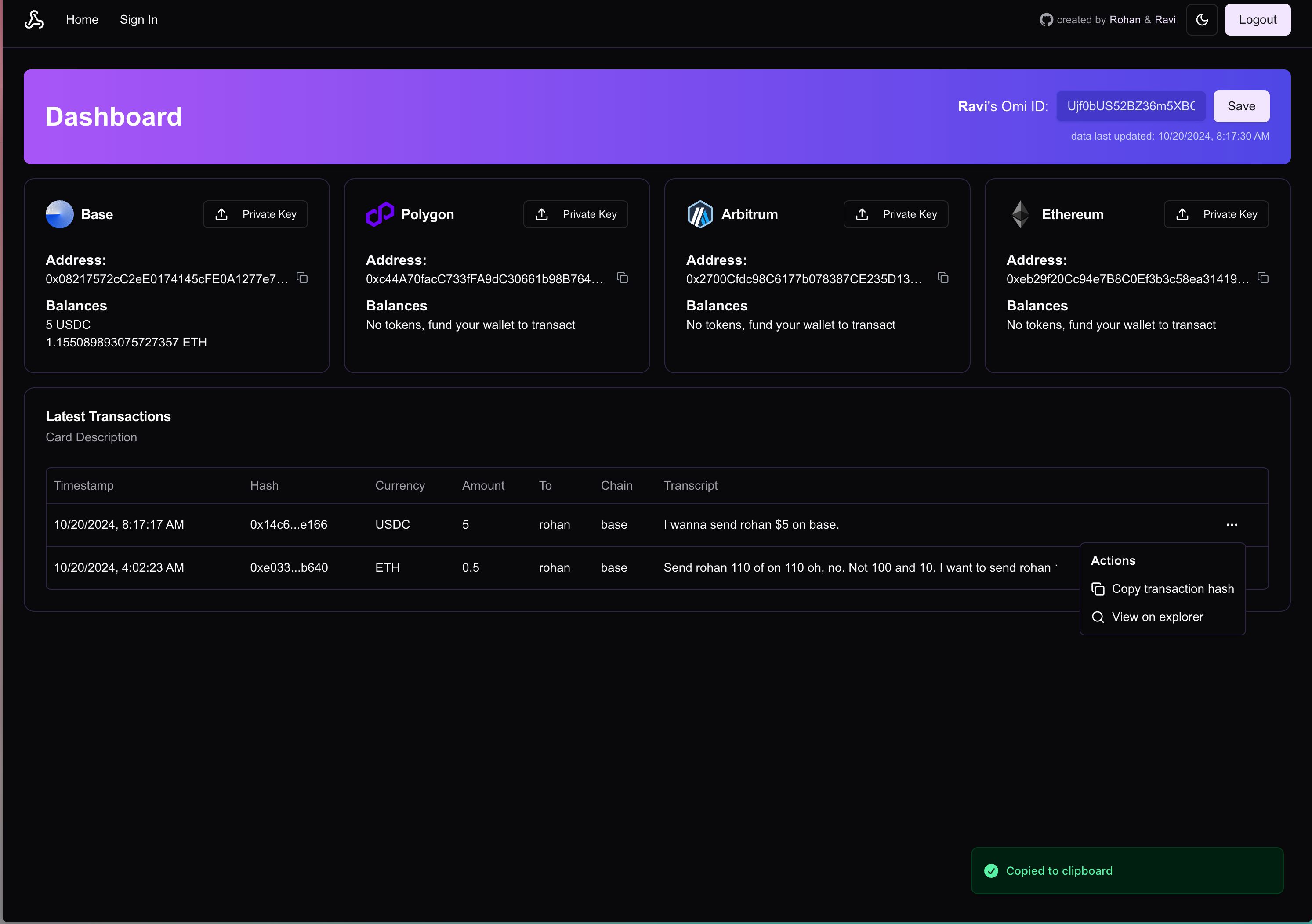Click the Timestamp column header
Screen dimensions: 1312x924
[x=83, y=486]
